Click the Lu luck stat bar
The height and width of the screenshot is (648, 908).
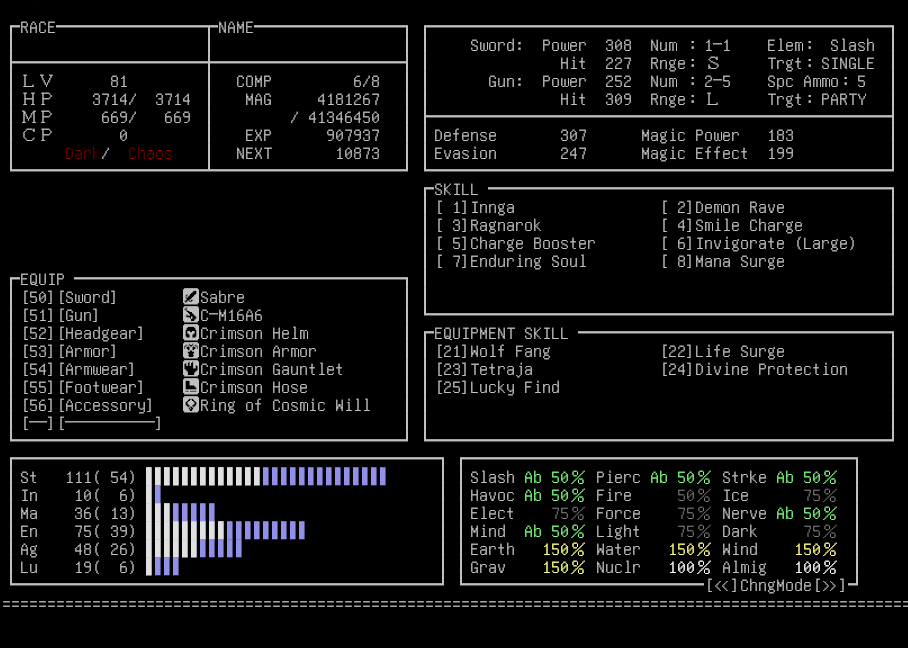163,566
